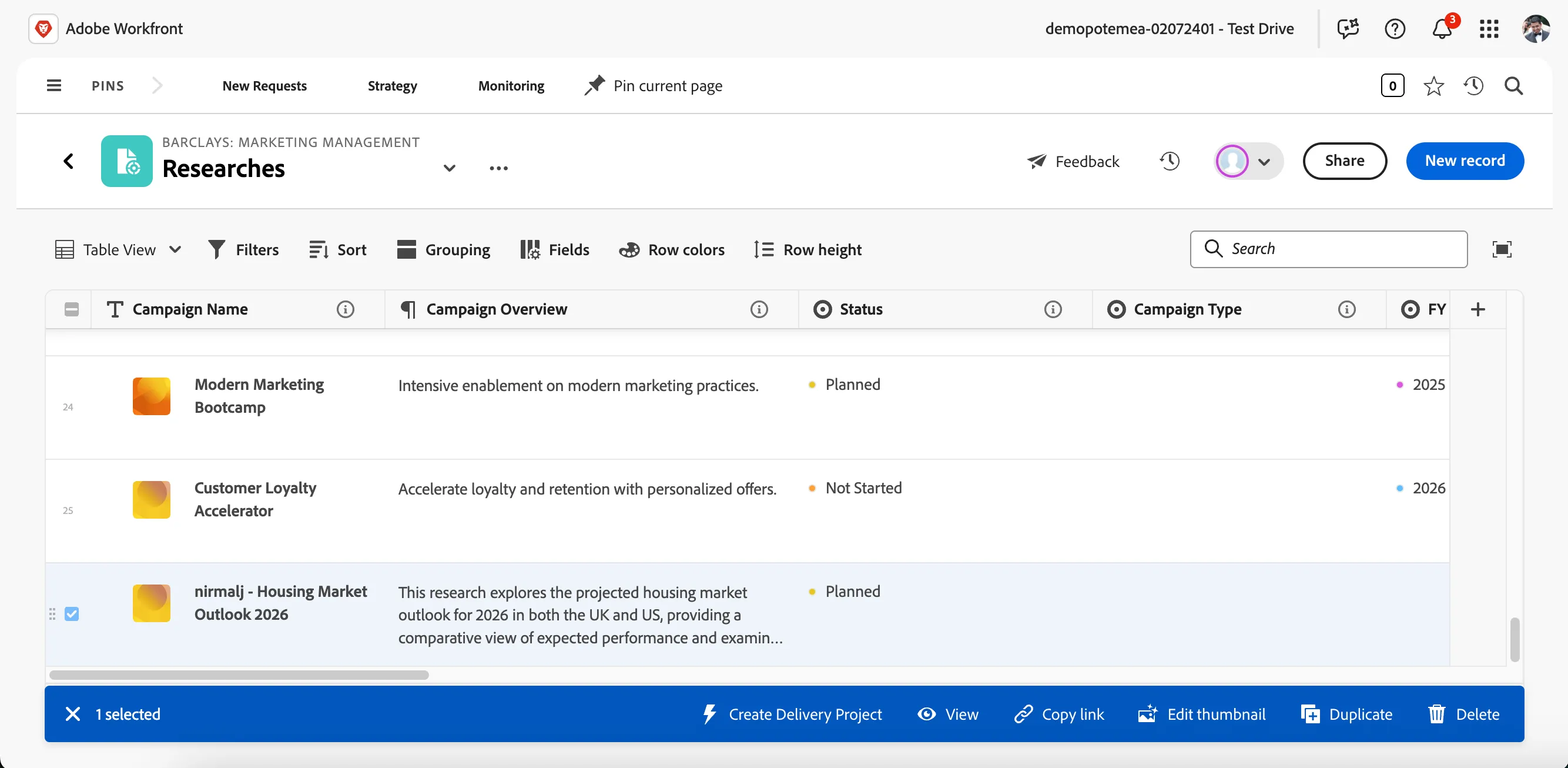
Task: Open recent items clock in pins bar
Action: pos(1473,86)
